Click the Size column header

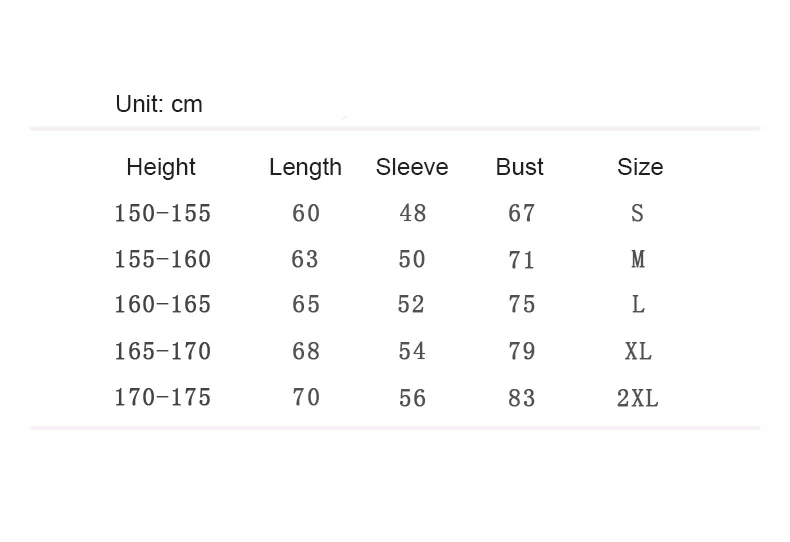tap(640, 167)
